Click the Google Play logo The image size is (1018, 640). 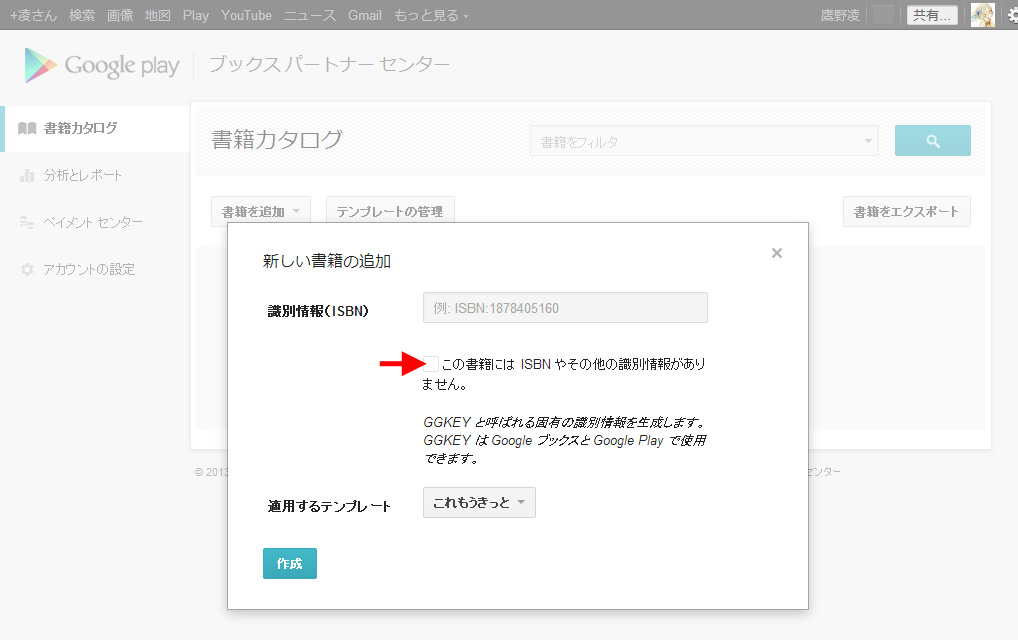point(102,65)
